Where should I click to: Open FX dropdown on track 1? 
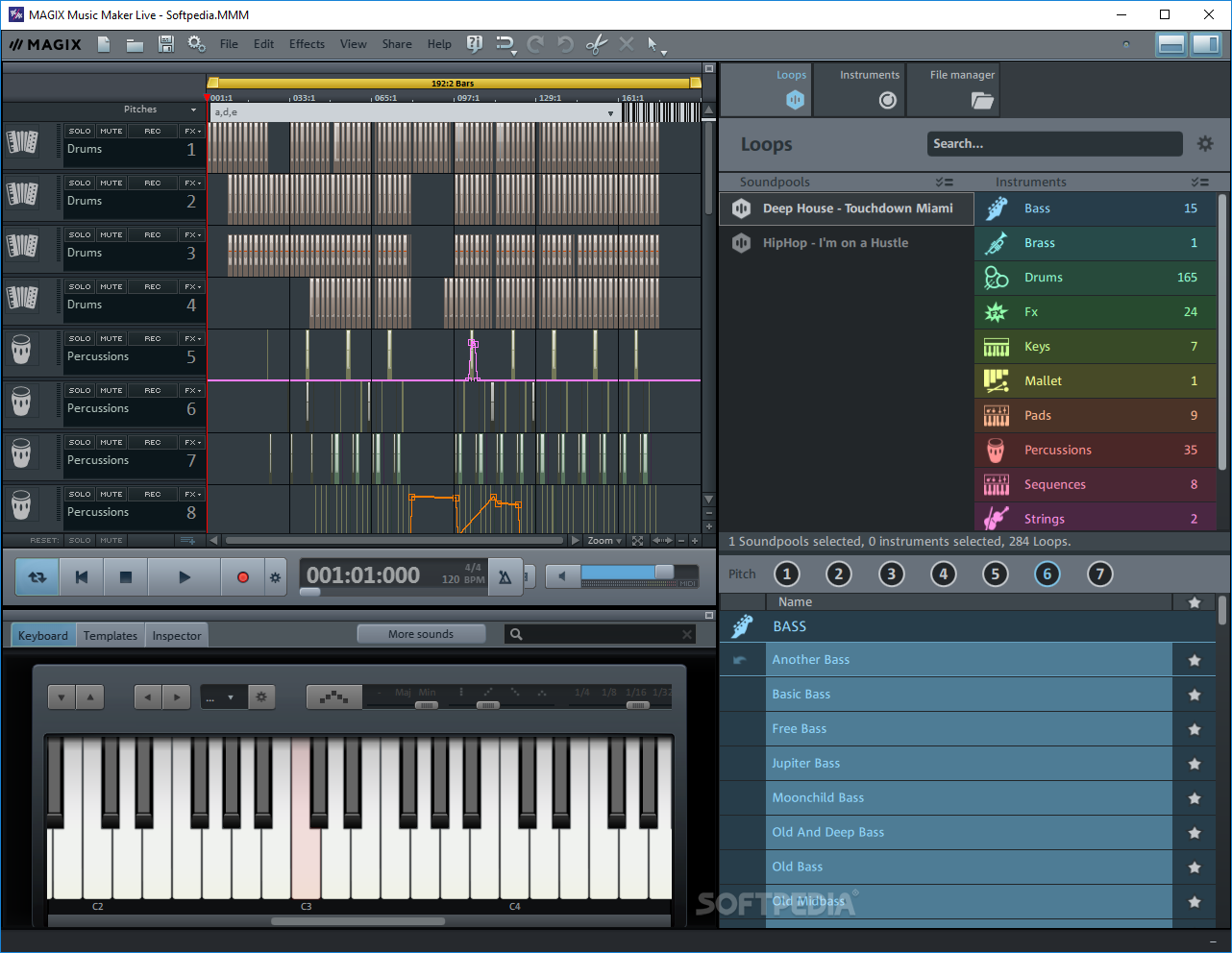pos(192,131)
